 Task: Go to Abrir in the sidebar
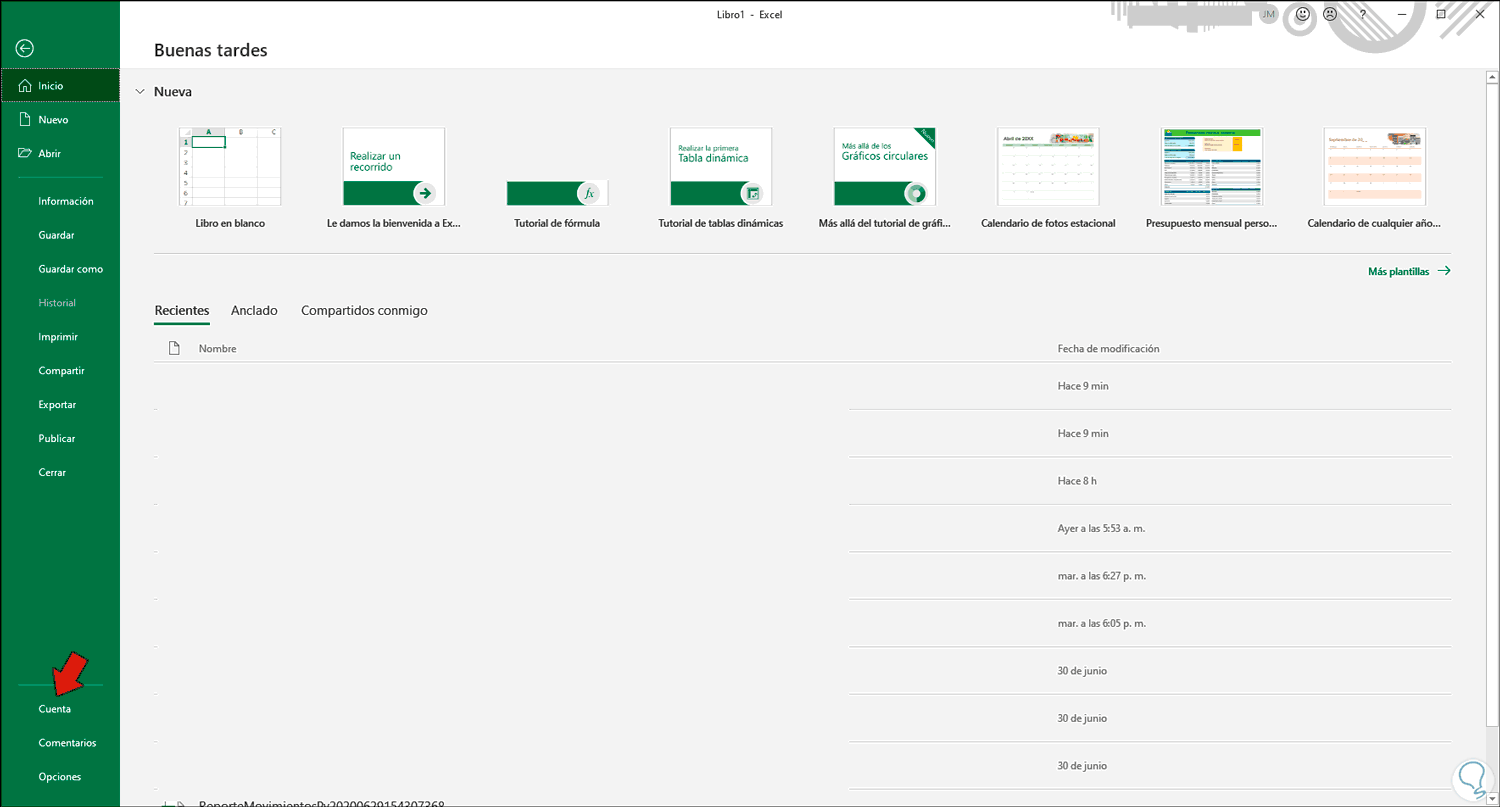60,154
